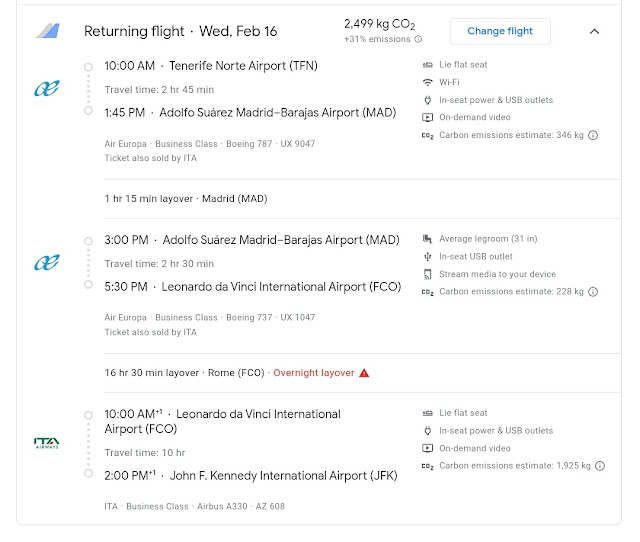Click the Overnight layover warning text
This screenshot has height=542, width=640.
click(x=314, y=373)
